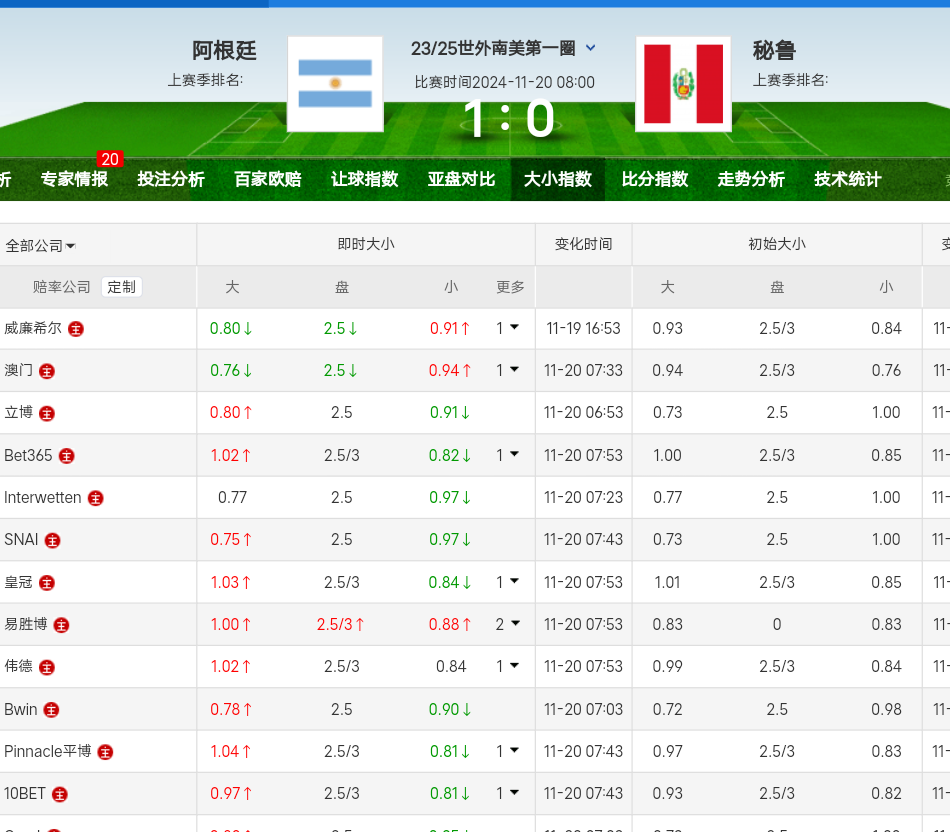Image resolution: width=950 pixels, height=832 pixels.
Task: Switch to the 技术统计 tab
Action: [848, 179]
